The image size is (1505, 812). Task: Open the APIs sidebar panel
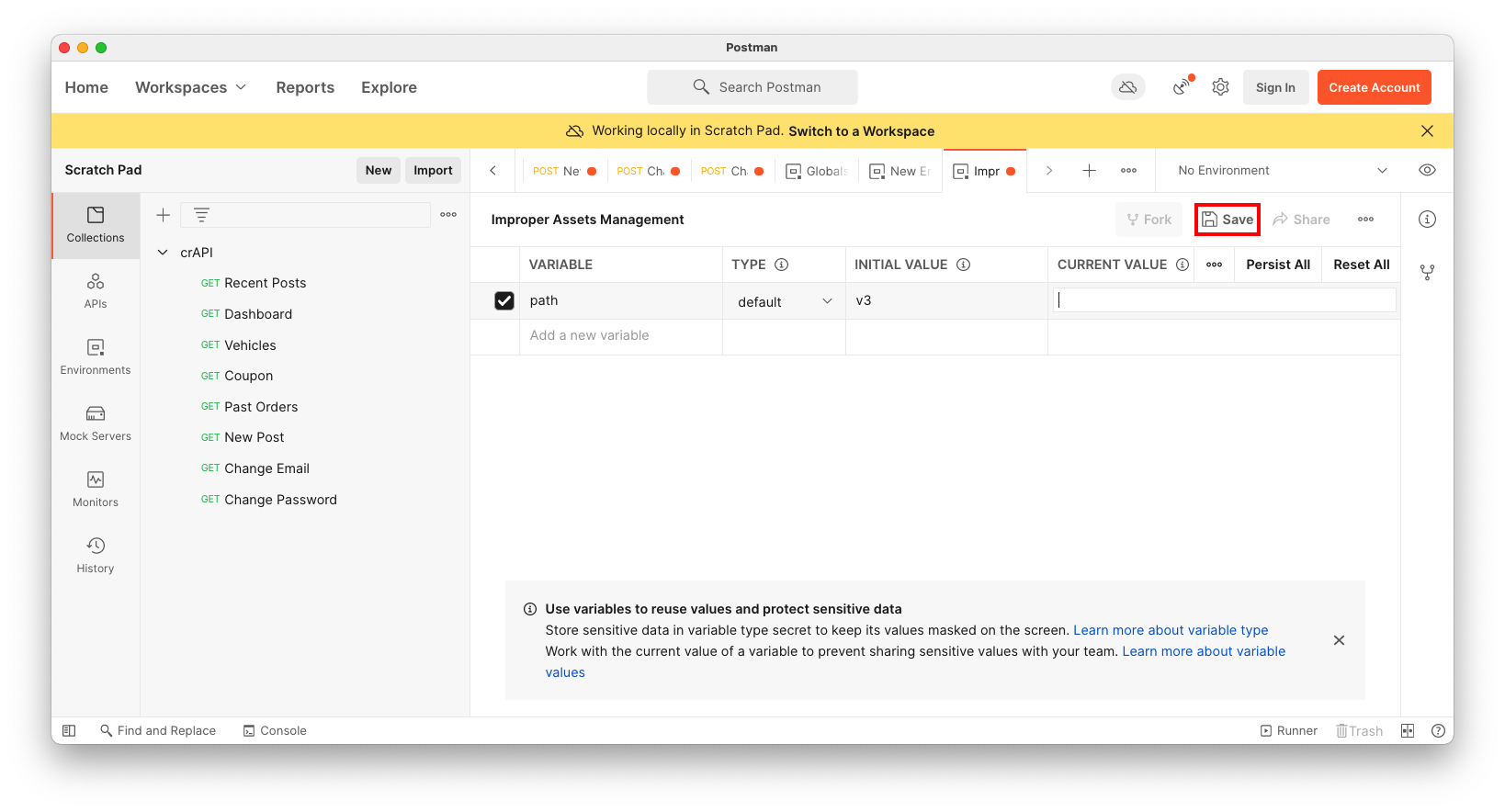(x=96, y=291)
